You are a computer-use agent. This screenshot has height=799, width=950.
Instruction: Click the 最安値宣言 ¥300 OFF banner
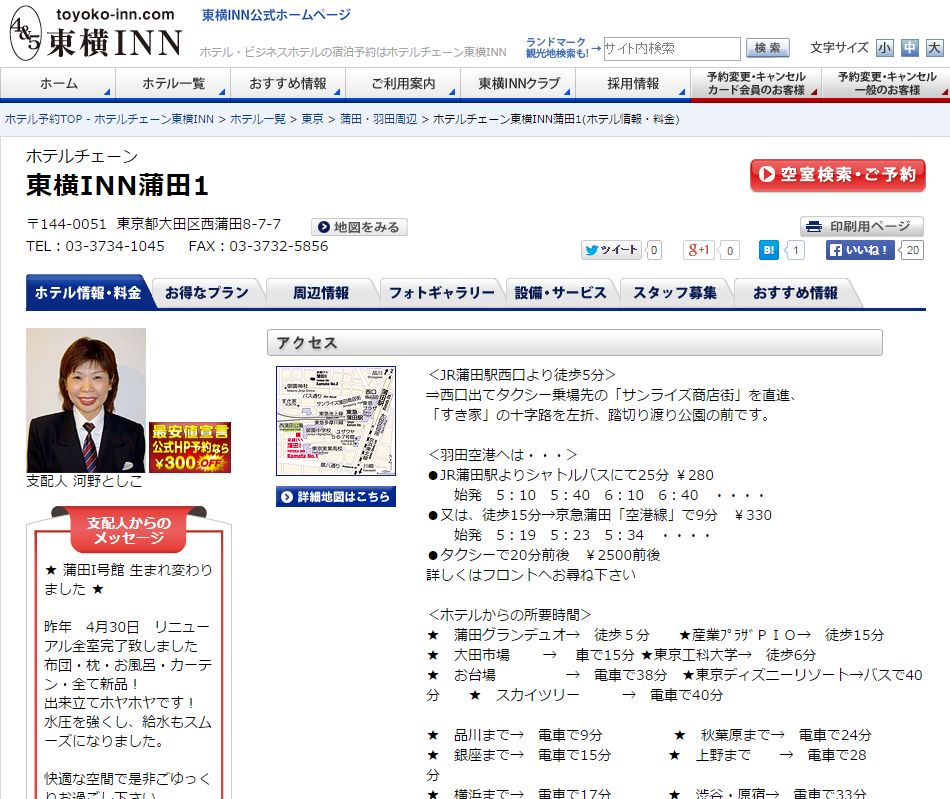pyautogui.click(x=190, y=448)
